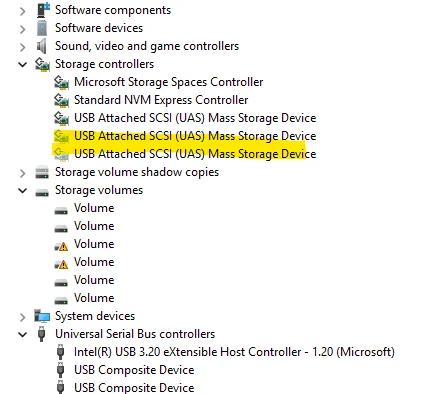Click the Intel USB 3.20 Host Controller icon

point(60,352)
